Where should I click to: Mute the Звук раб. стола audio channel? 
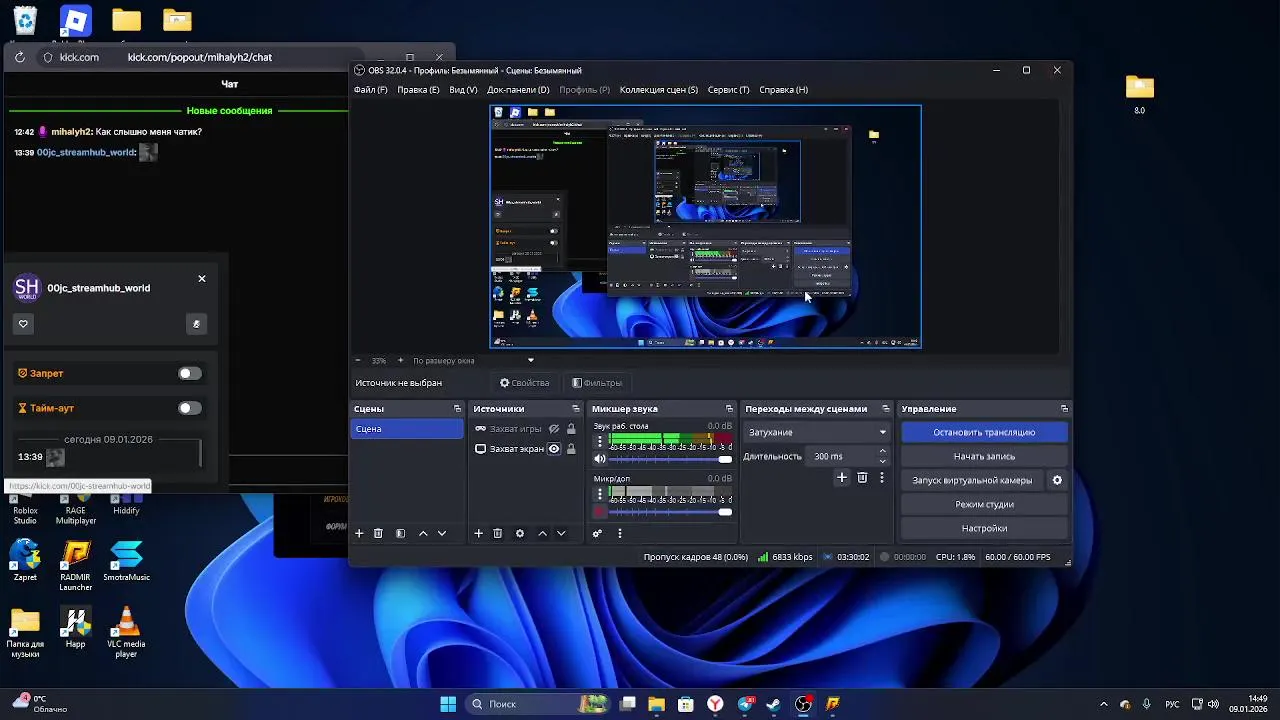coord(600,459)
